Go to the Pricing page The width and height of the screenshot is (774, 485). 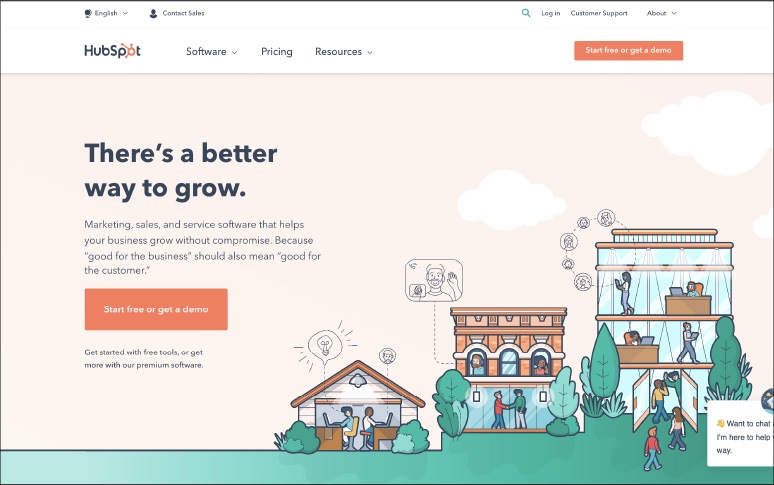pyautogui.click(x=276, y=52)
